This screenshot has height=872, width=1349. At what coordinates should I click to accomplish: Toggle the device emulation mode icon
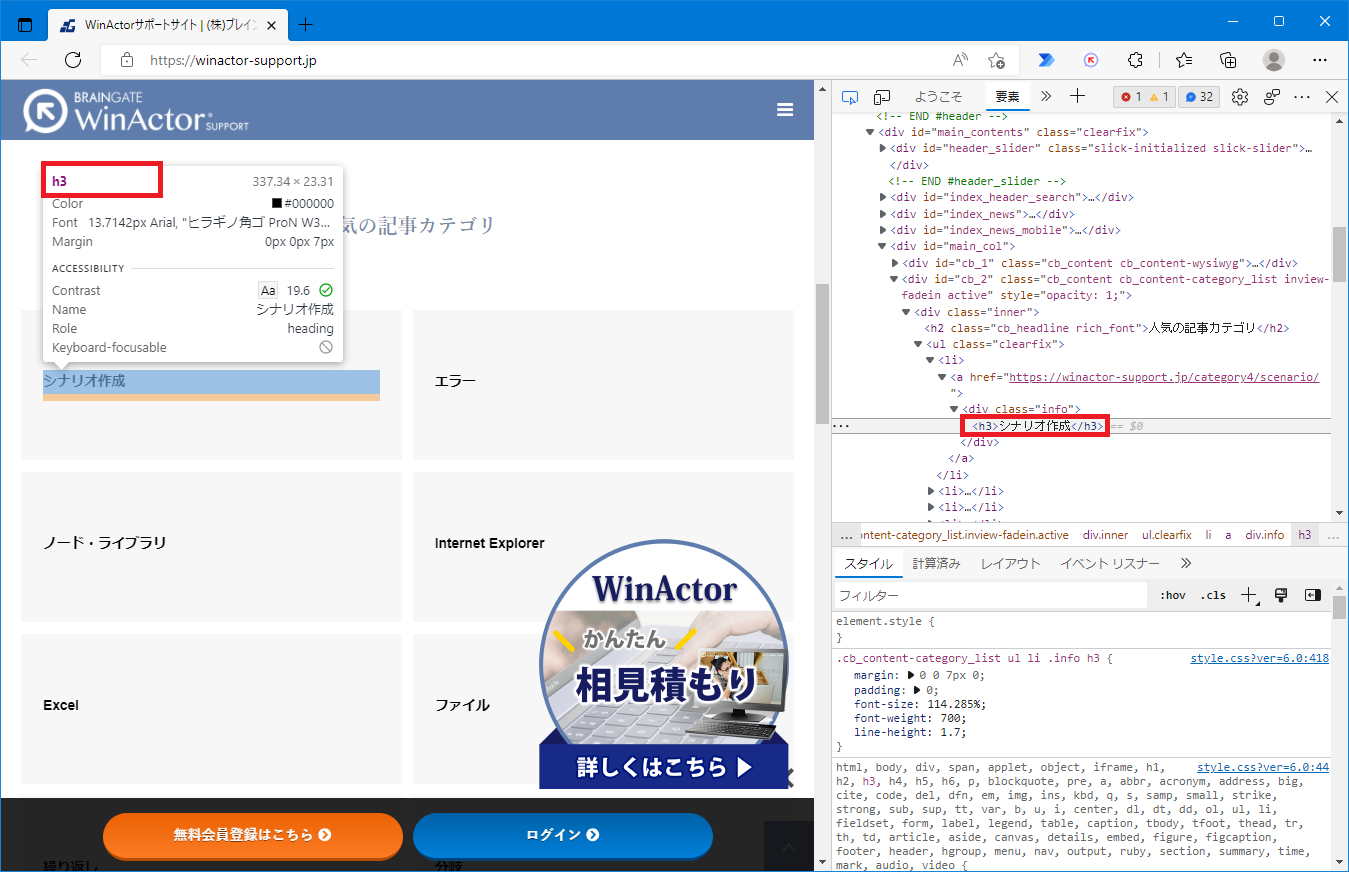point(881,96)
